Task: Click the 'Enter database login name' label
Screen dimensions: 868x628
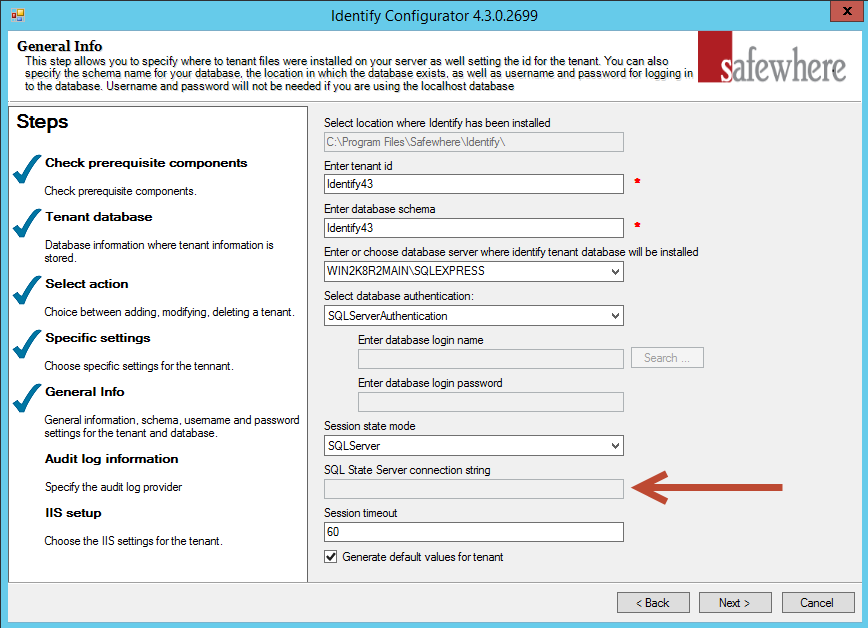Action: [x=421, y=339]
